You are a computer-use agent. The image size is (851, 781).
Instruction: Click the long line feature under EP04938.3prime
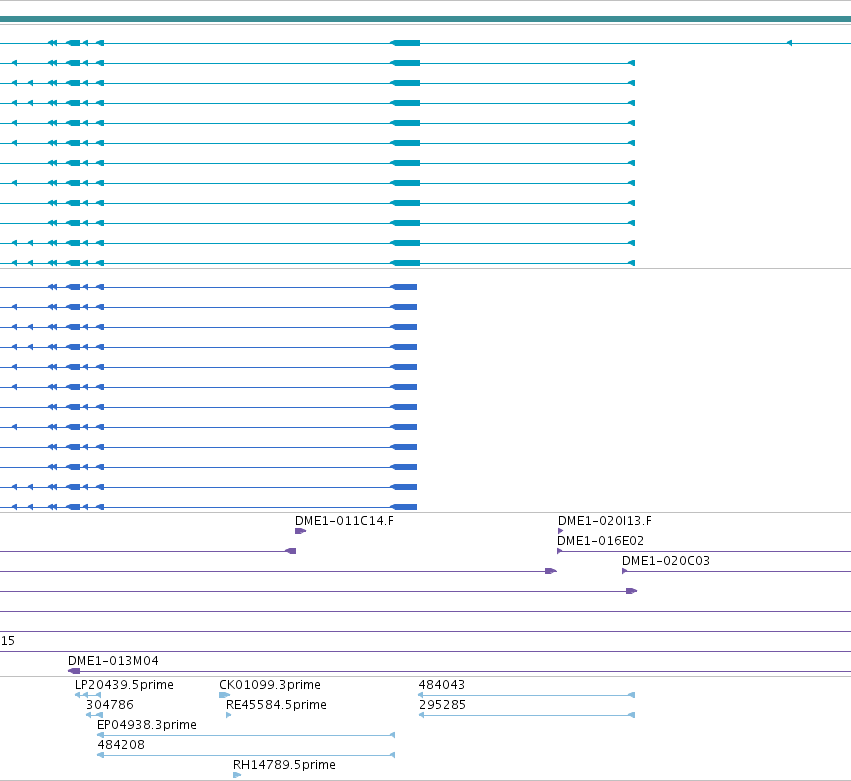click(x=246, y=735)
